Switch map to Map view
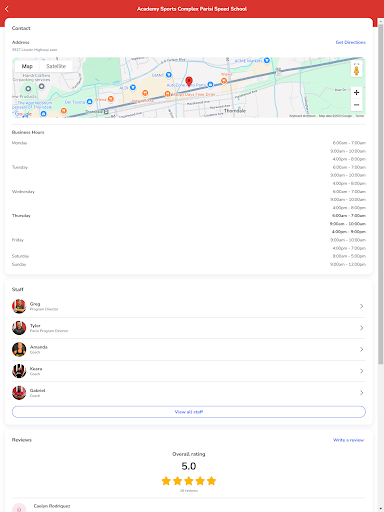Screen dimensions: 384x512 [x=27, y=66]
